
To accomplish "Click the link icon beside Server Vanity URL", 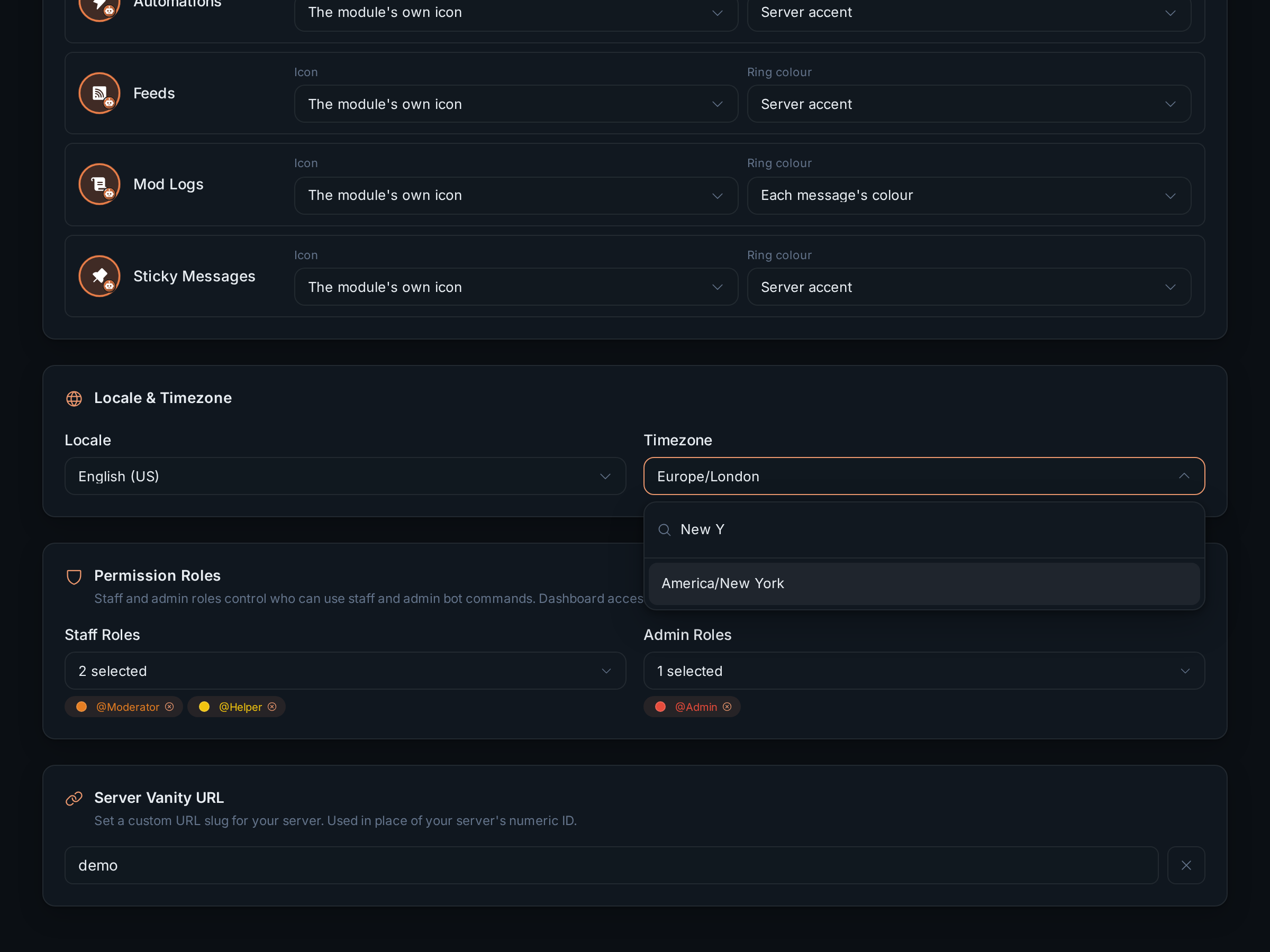I will 74,798.
